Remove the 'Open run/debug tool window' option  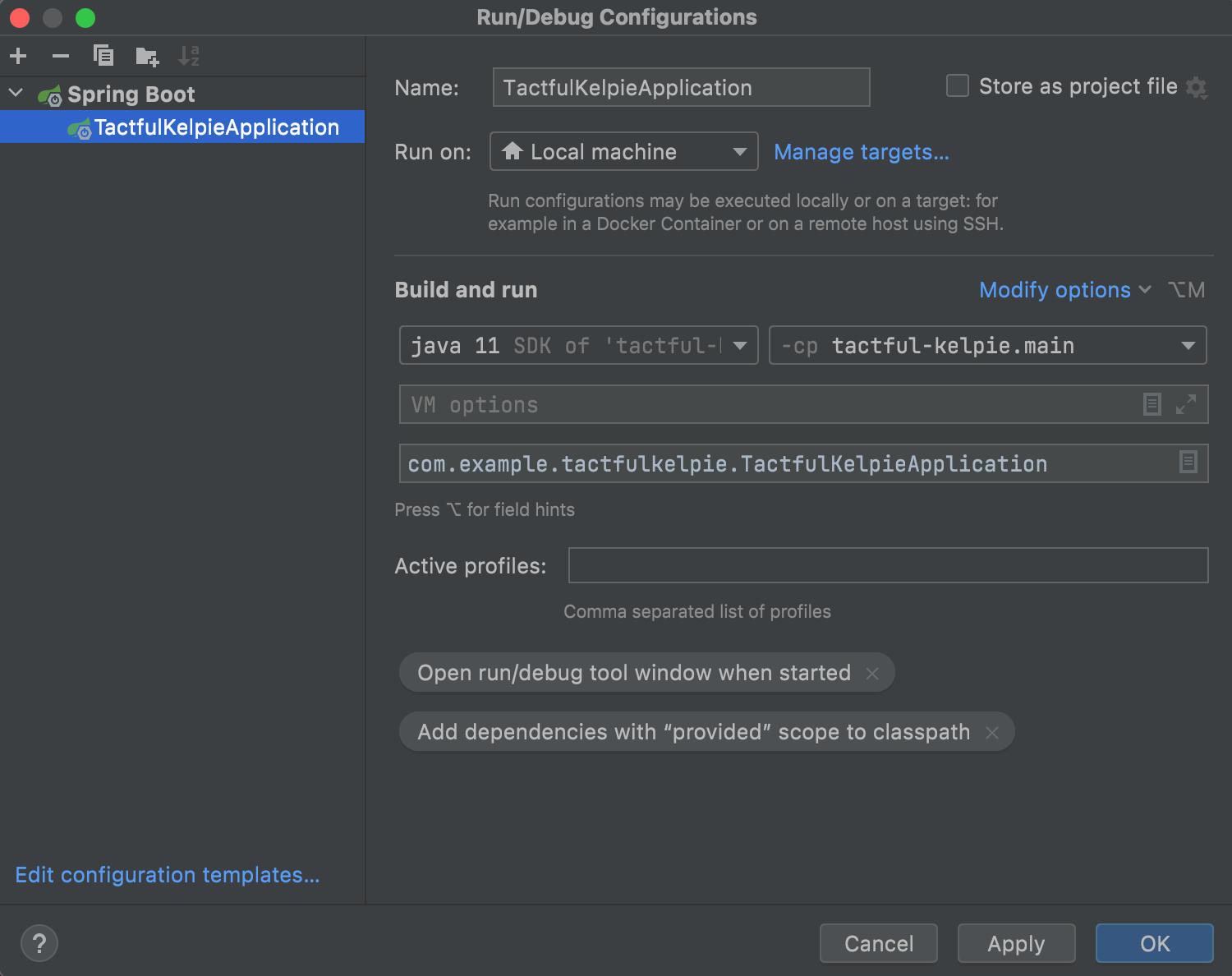pos(872,674)
